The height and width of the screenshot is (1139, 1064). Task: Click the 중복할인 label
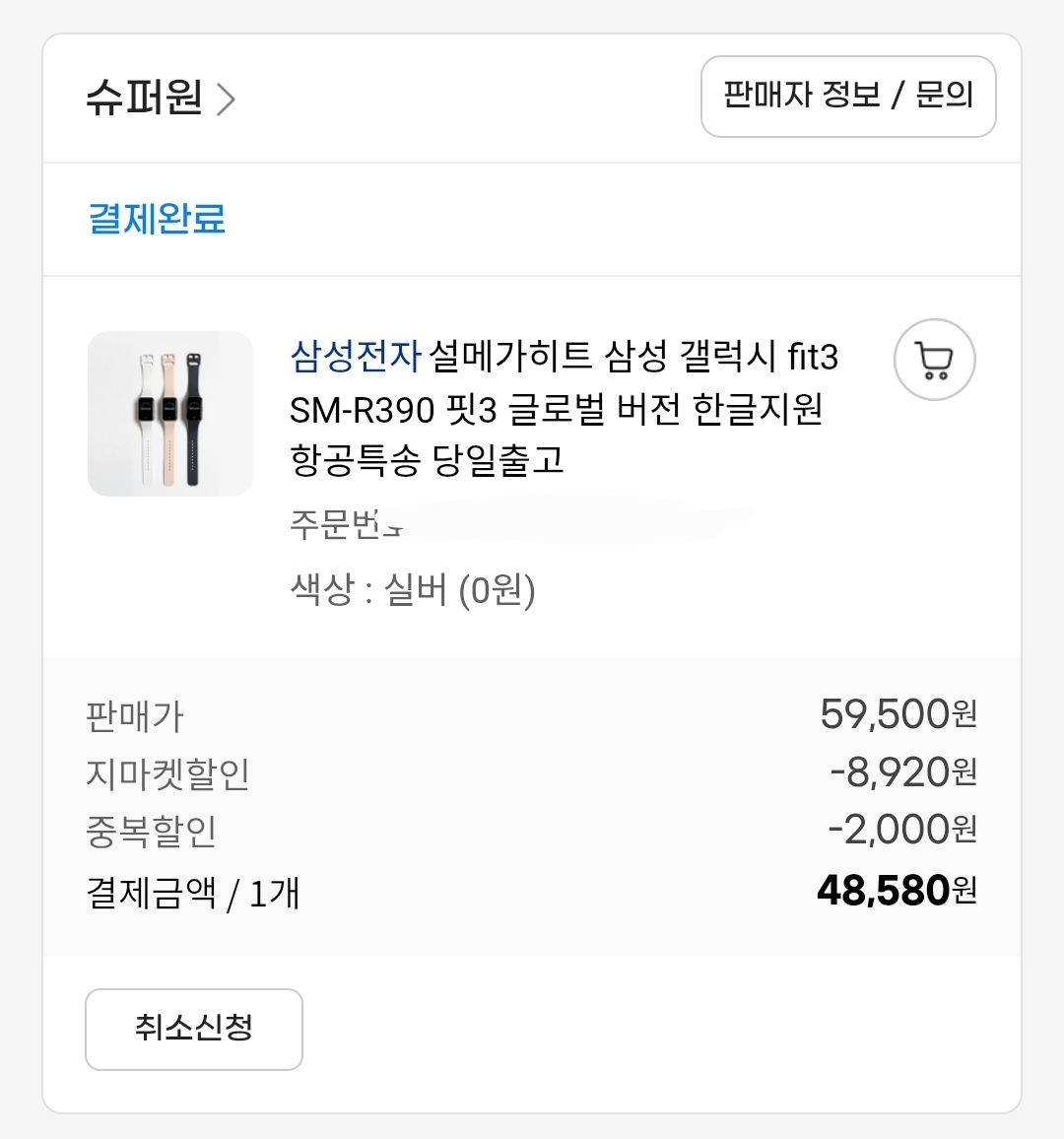click(151, 832)
